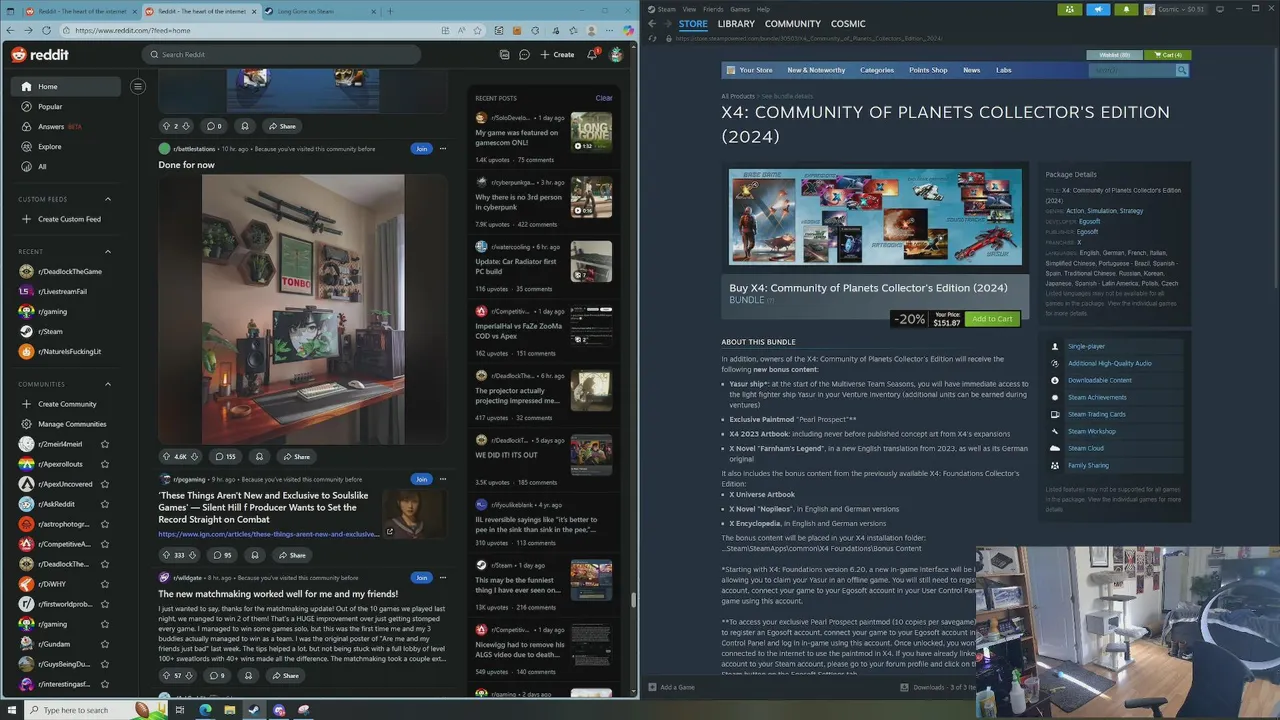The image size is (1280, 720).
Task: Upvote the battlestations 'Done for now' post
Action: (x=166, y=456)
